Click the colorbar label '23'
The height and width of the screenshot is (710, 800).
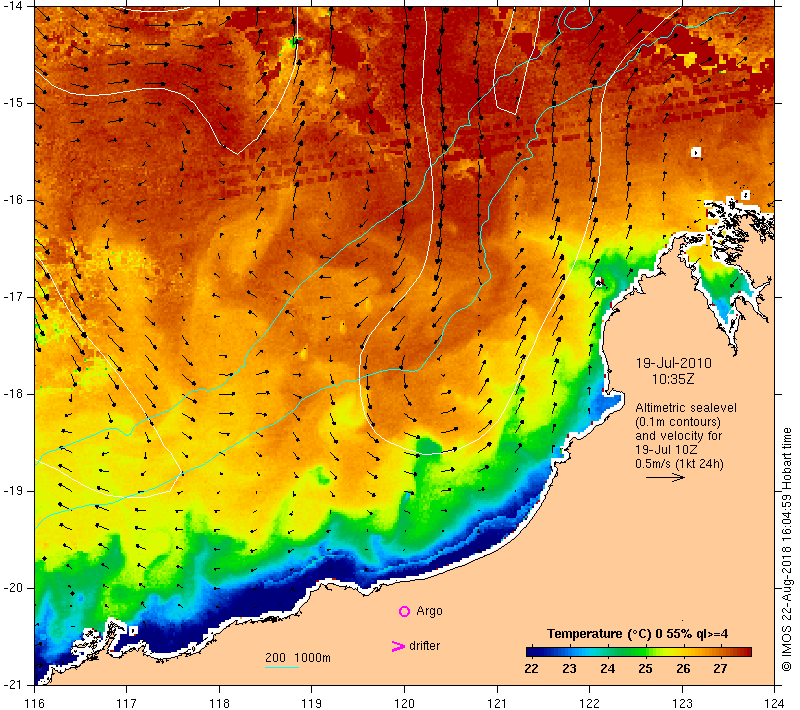(x=569, y=669)
